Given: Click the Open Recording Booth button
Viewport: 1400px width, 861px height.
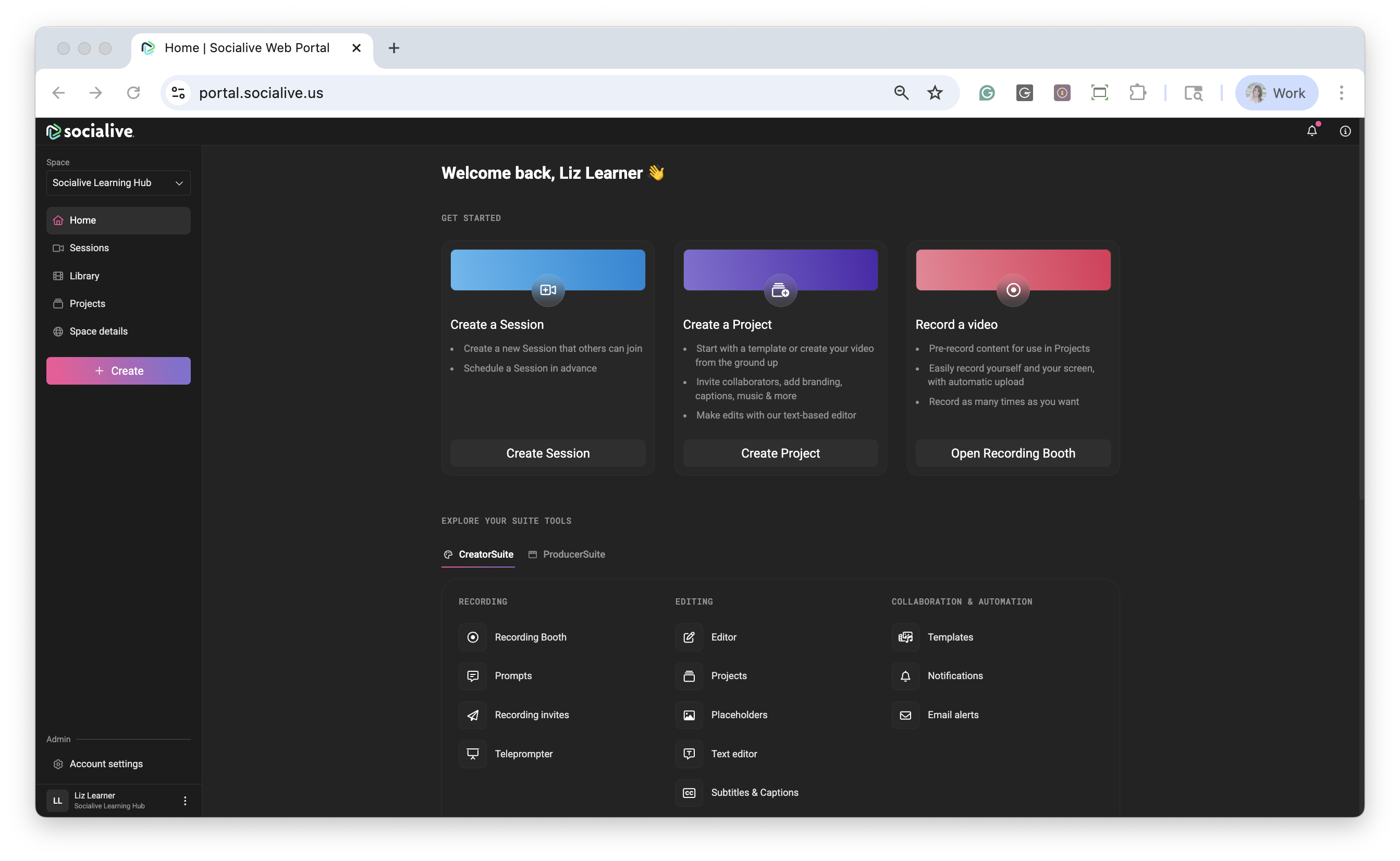Looking at the screenshot, I should coord(1013,453).
